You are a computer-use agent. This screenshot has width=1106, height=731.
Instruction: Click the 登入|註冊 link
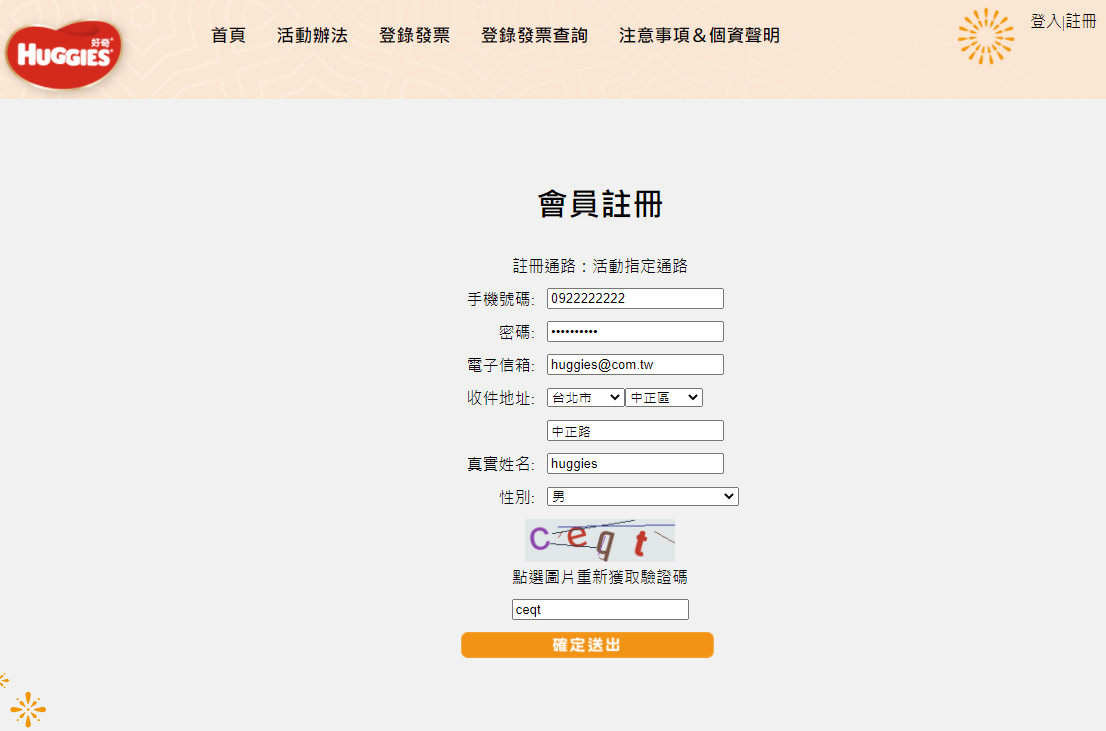click(x=1064, y=21)
